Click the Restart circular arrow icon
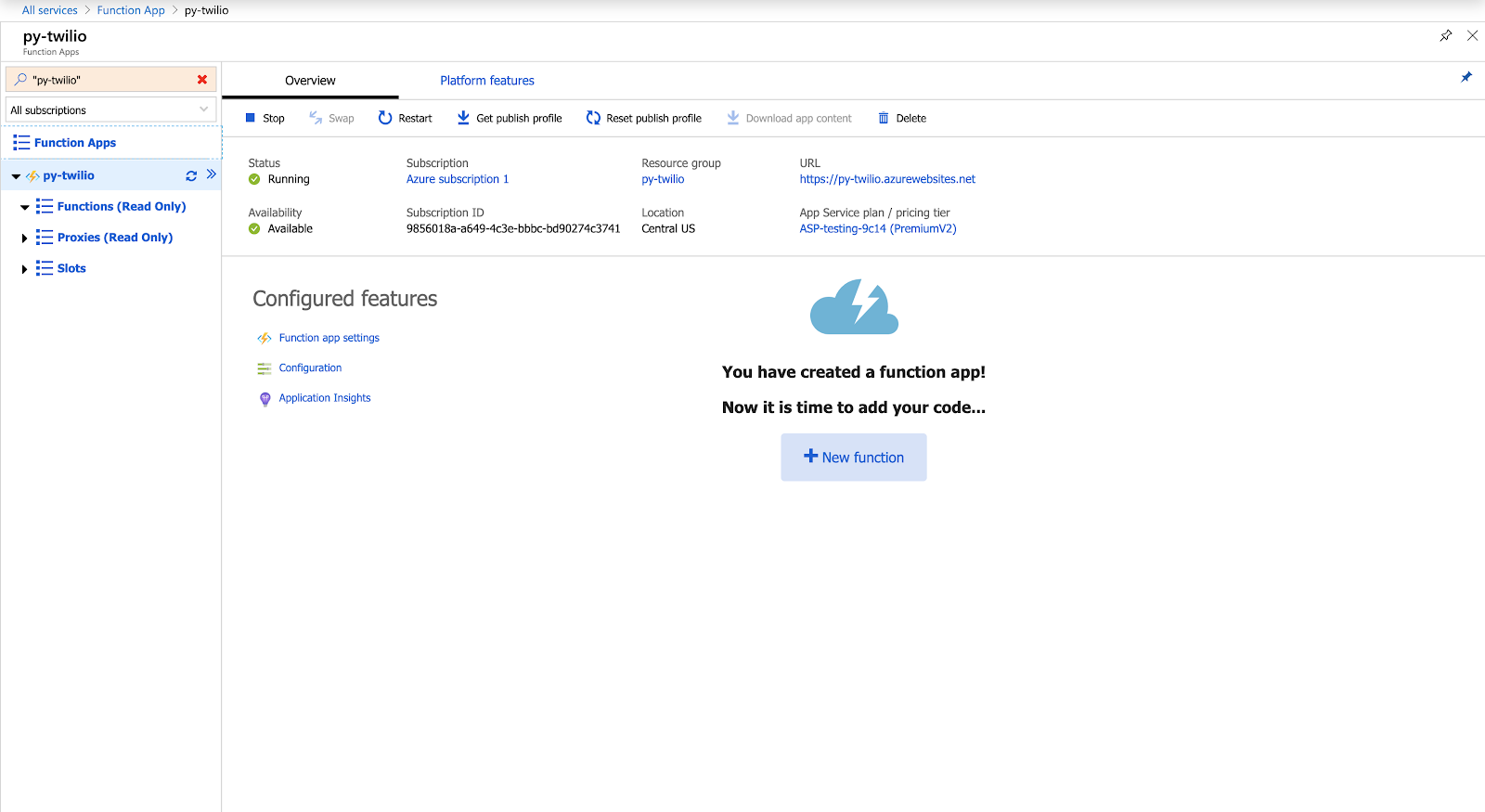The image size is (1485, 812). pos(385,118)
